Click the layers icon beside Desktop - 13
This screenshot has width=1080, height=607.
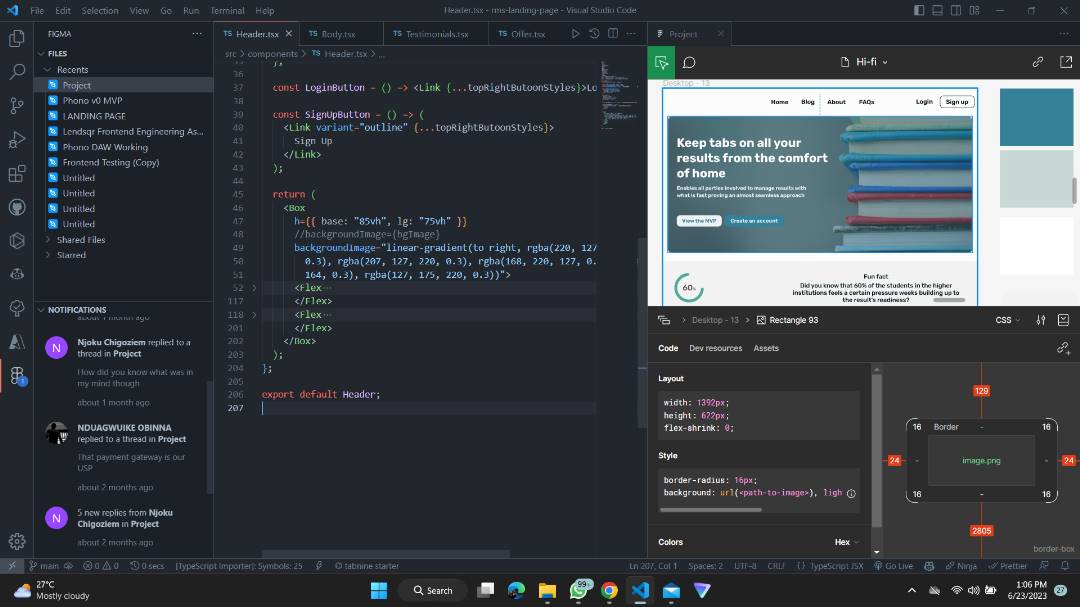click(x=664, y=320)
